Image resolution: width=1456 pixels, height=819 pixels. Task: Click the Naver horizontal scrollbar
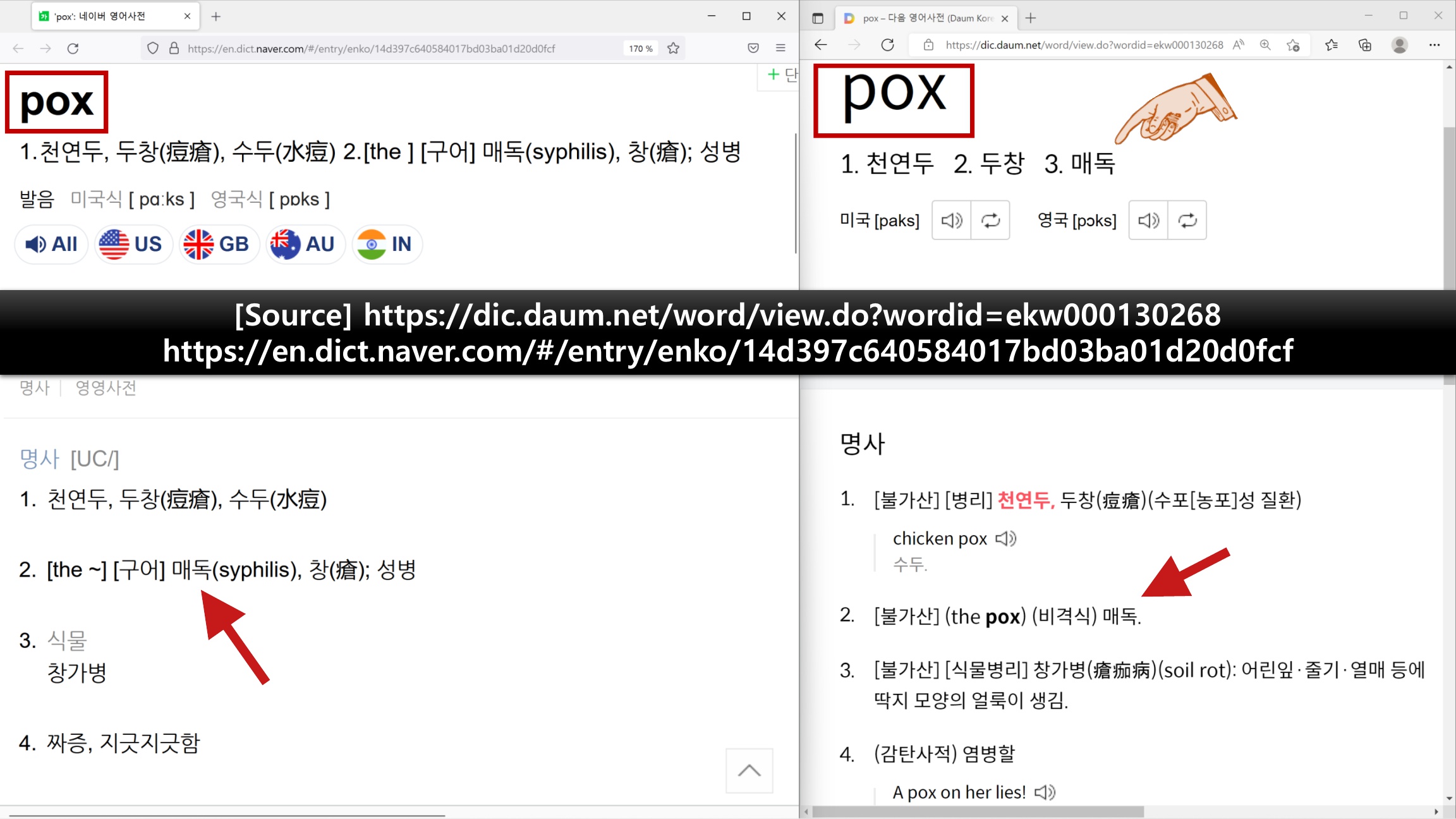(x=227, y=815)
